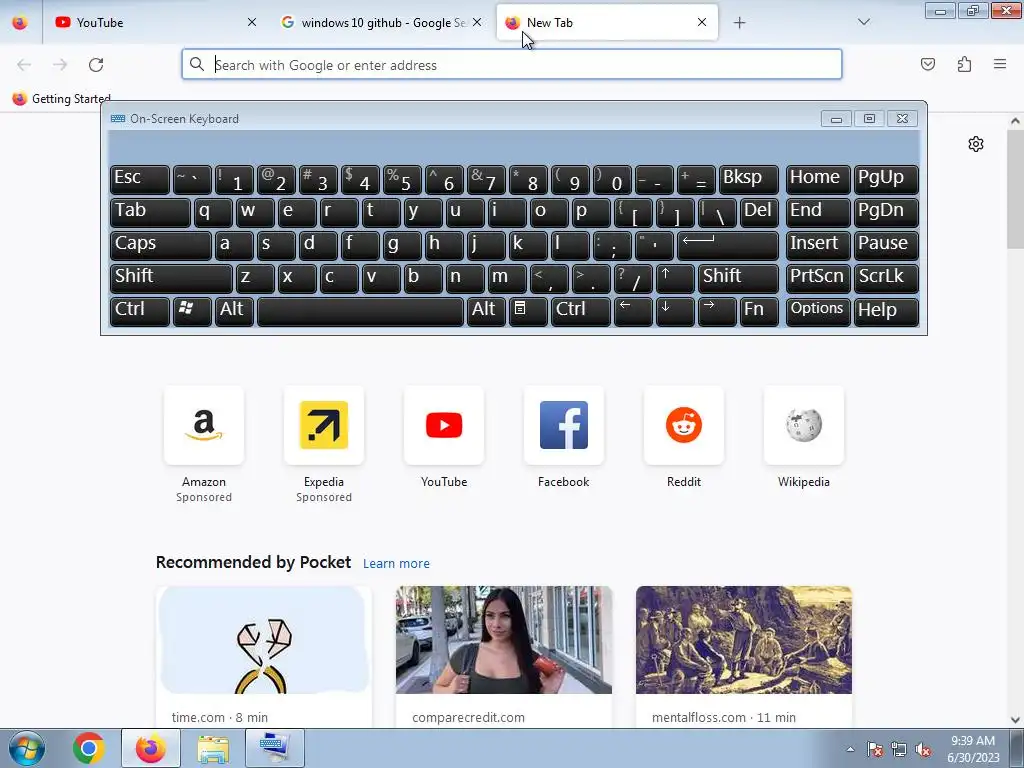Image resolution: width=1024 pixels, height=768 pixels.
Task: Open the Expedia shortcut tile
Action: pyautogui.click(x=324, y=425)
